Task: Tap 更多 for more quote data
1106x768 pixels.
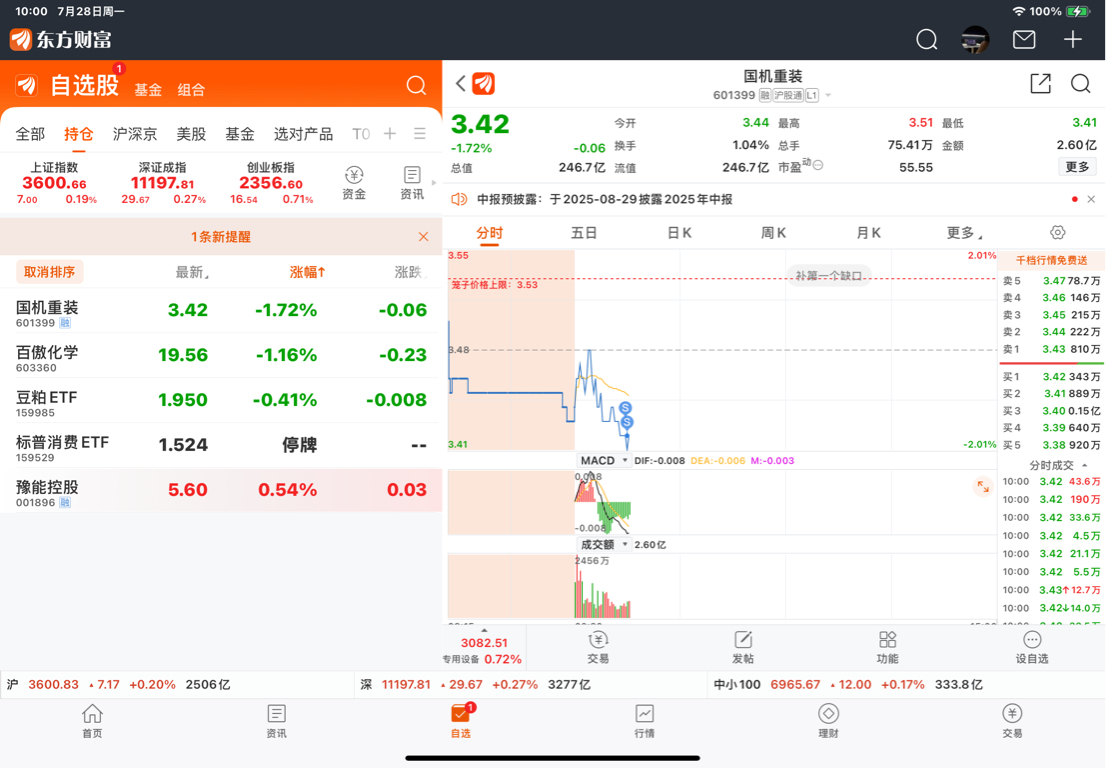Action: point(1077,167)
